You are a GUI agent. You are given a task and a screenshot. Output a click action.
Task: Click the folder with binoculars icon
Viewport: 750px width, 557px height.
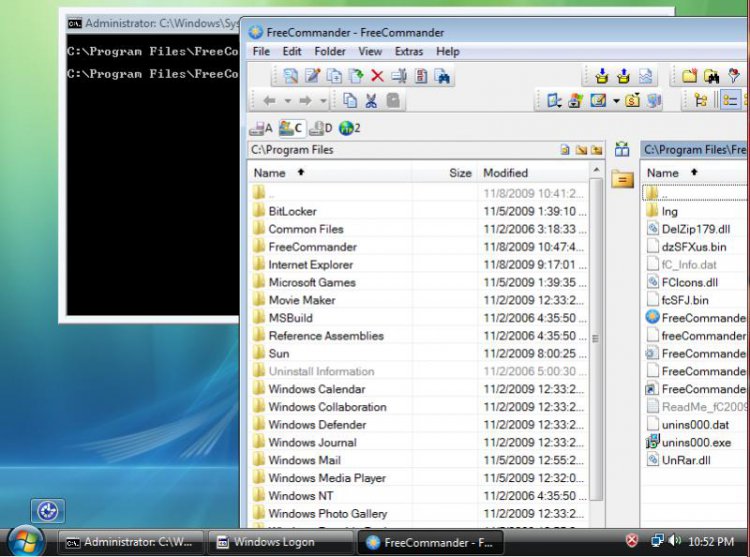pos(711,76)
